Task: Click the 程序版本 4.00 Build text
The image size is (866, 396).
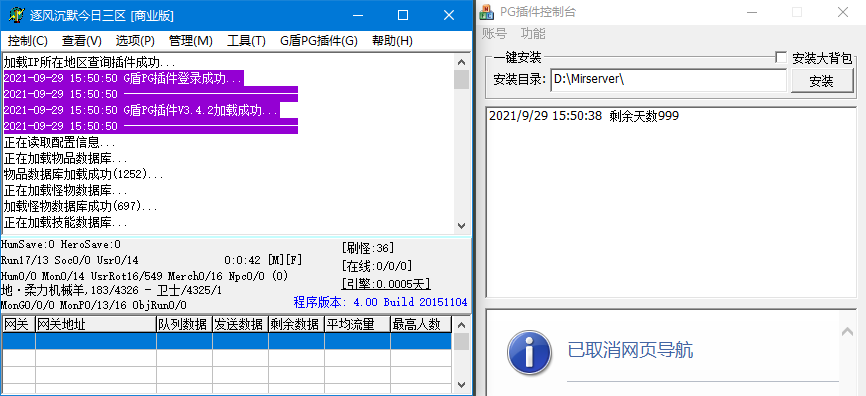Action: click(x=381, y=302)
